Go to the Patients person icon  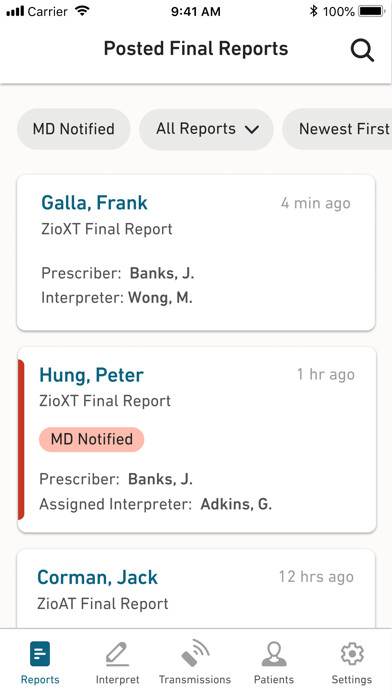[x=274, y=654]
